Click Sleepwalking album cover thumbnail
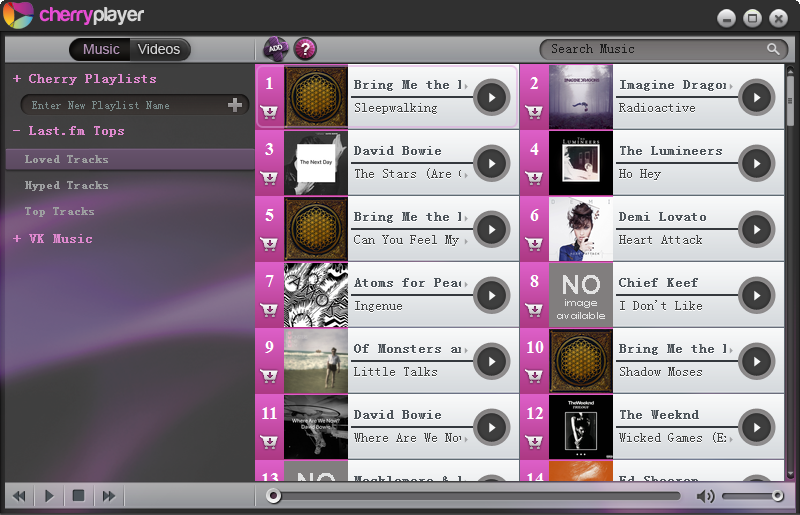The image size is (800, 515). [x=316, y=97]
